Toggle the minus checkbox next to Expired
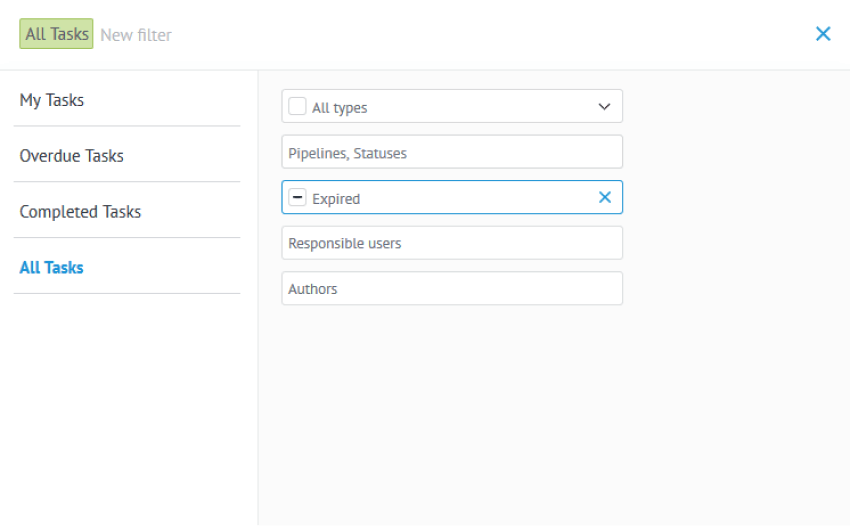The image size is (850, 526). click(x=297, y=197)
